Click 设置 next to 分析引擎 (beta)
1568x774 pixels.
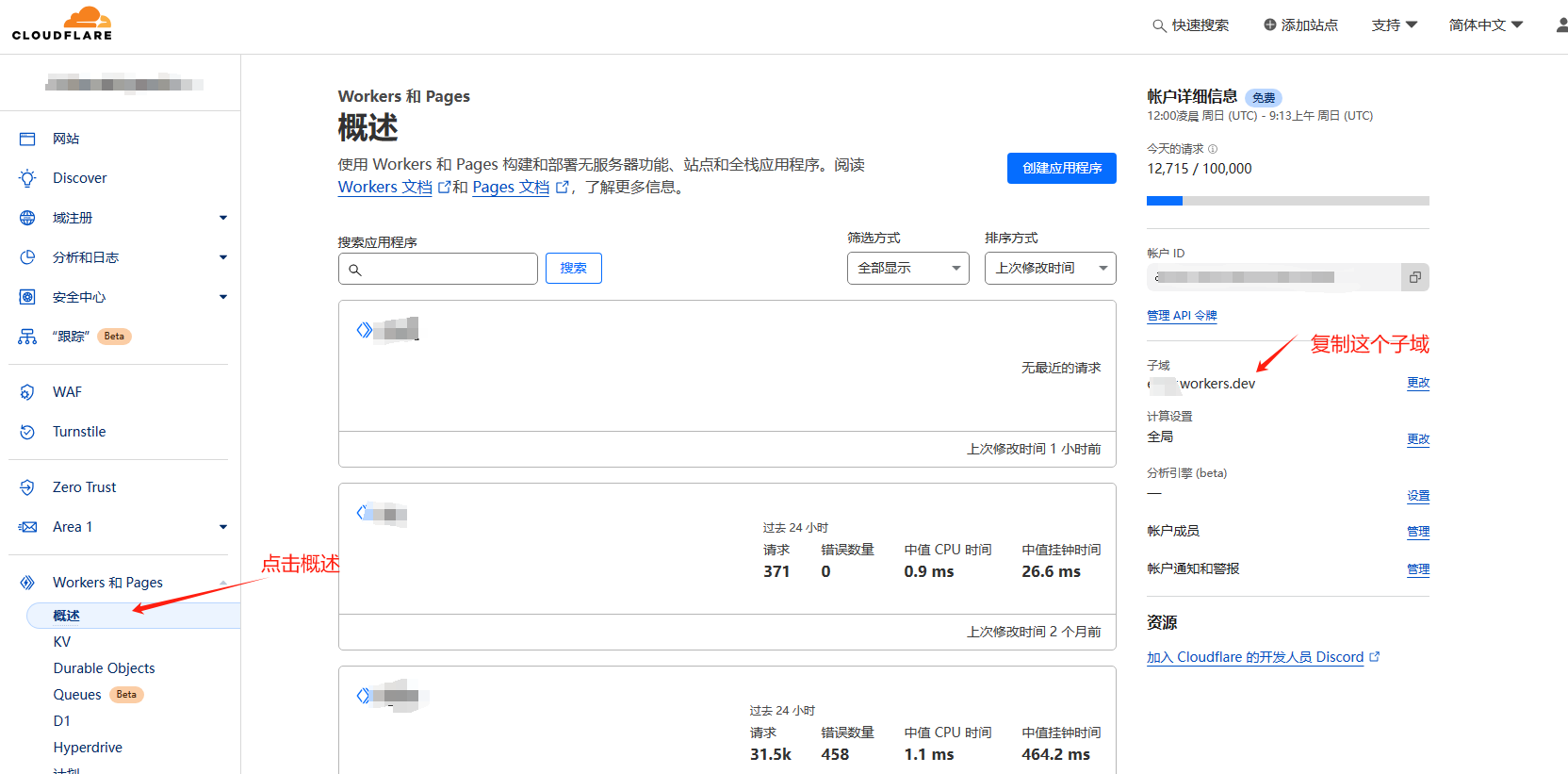1418,496
